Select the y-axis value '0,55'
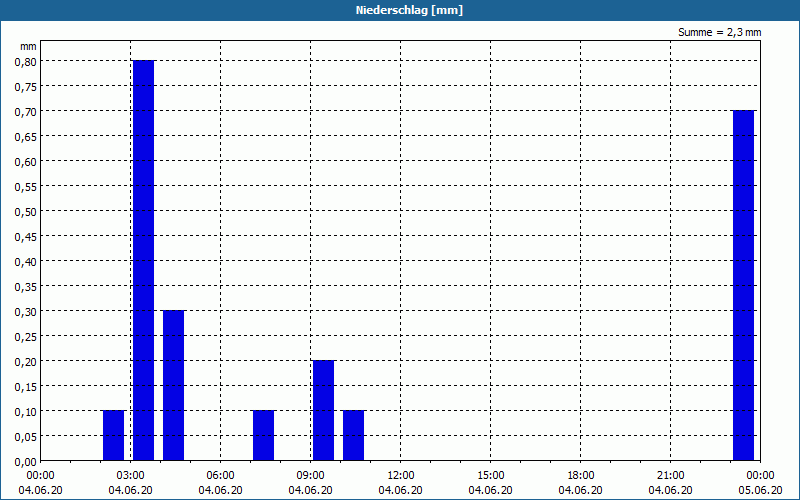This screenshot has height=500, width=800. click(26, 187)
